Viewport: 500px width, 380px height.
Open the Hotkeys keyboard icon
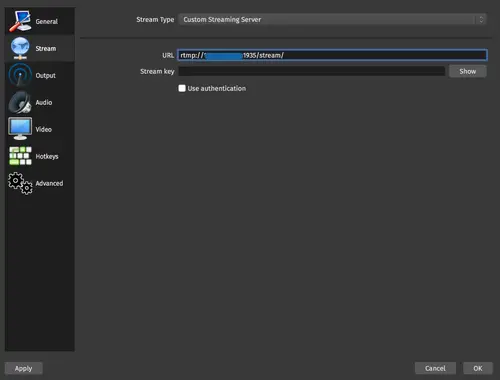tap(20, 156)
